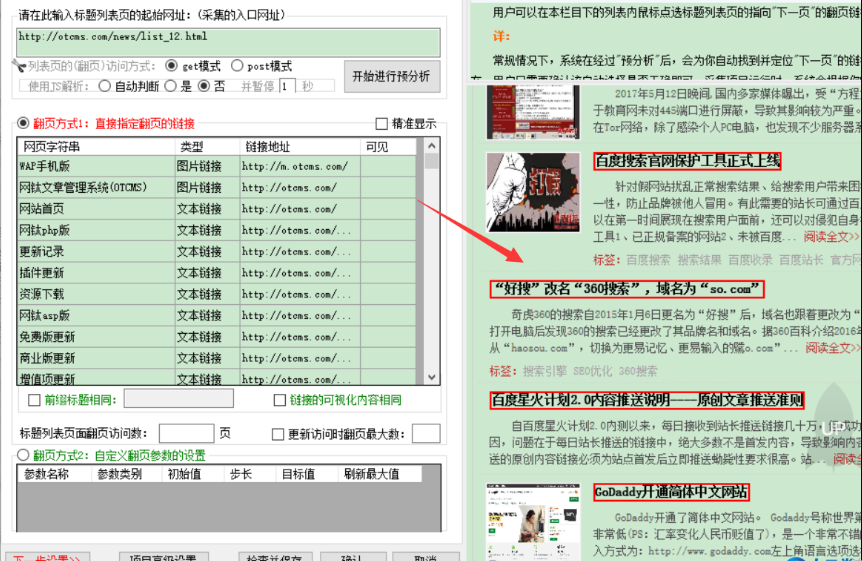Click the 360搜索 tag link
This screenshot has height=561, width=862.
click(x=638, y=371)
